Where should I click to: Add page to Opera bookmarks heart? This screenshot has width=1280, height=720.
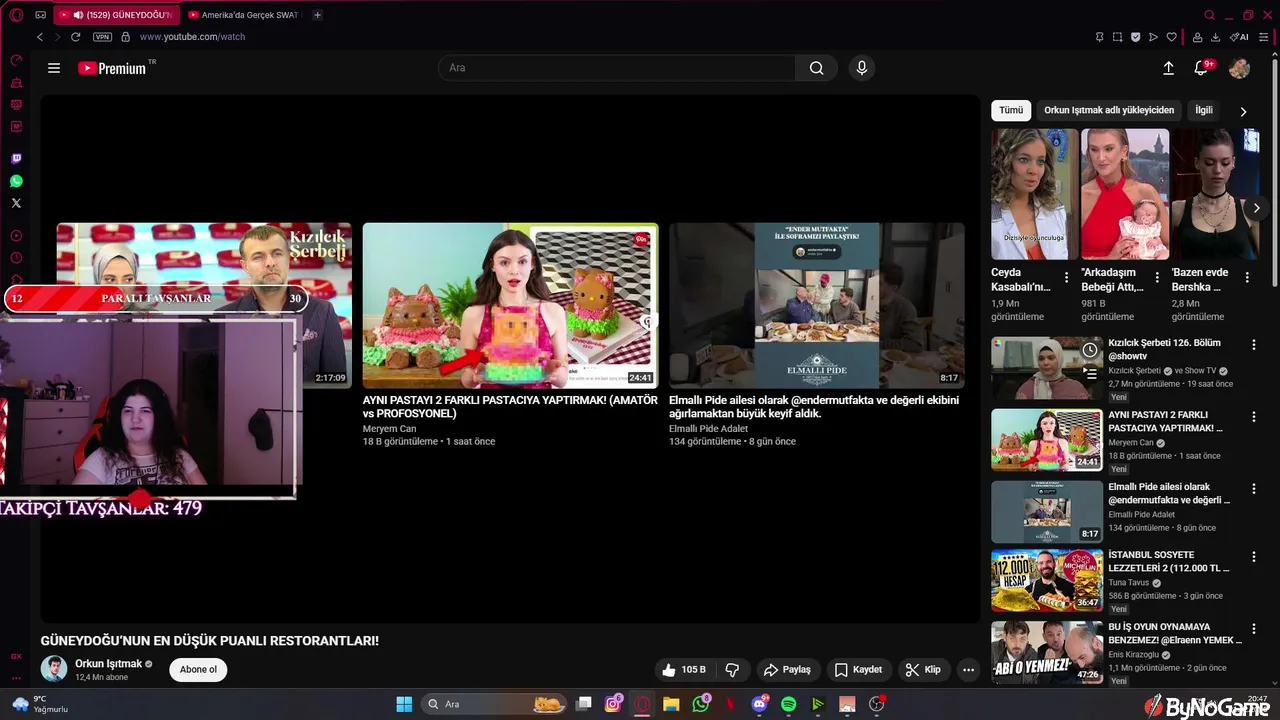pos(1171,37)
